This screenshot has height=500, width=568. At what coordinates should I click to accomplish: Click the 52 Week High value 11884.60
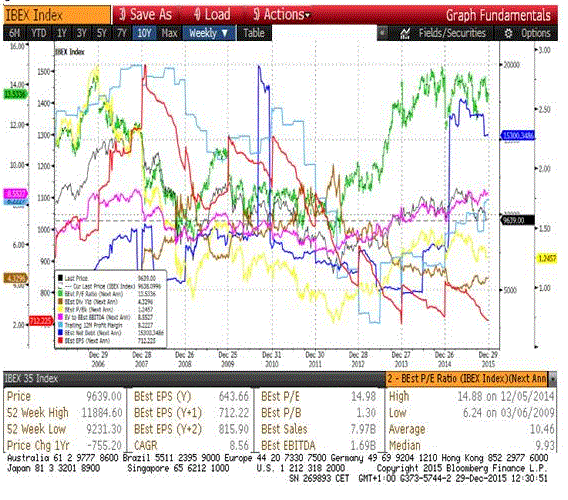tap(102, 413)
